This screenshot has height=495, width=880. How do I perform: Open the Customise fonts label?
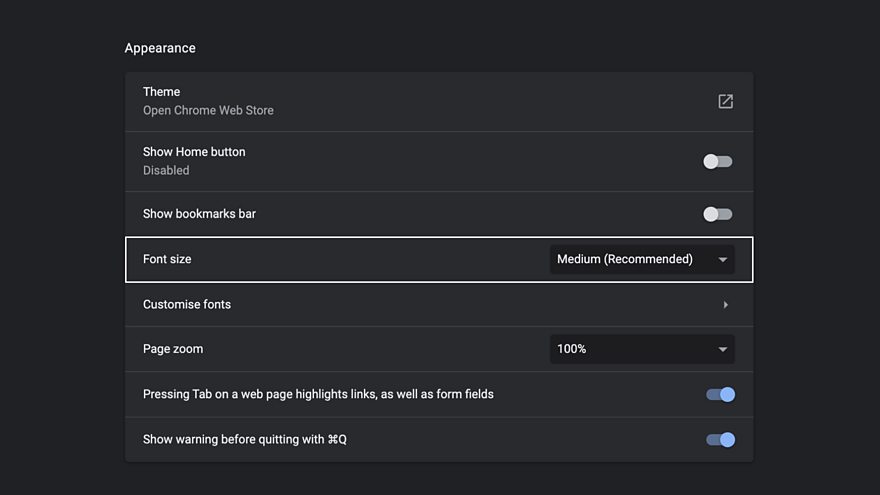tap(187, 304)
